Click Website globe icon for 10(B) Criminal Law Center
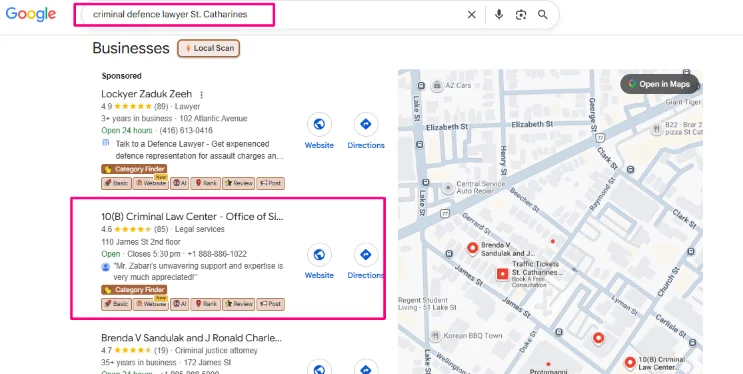 319,255
